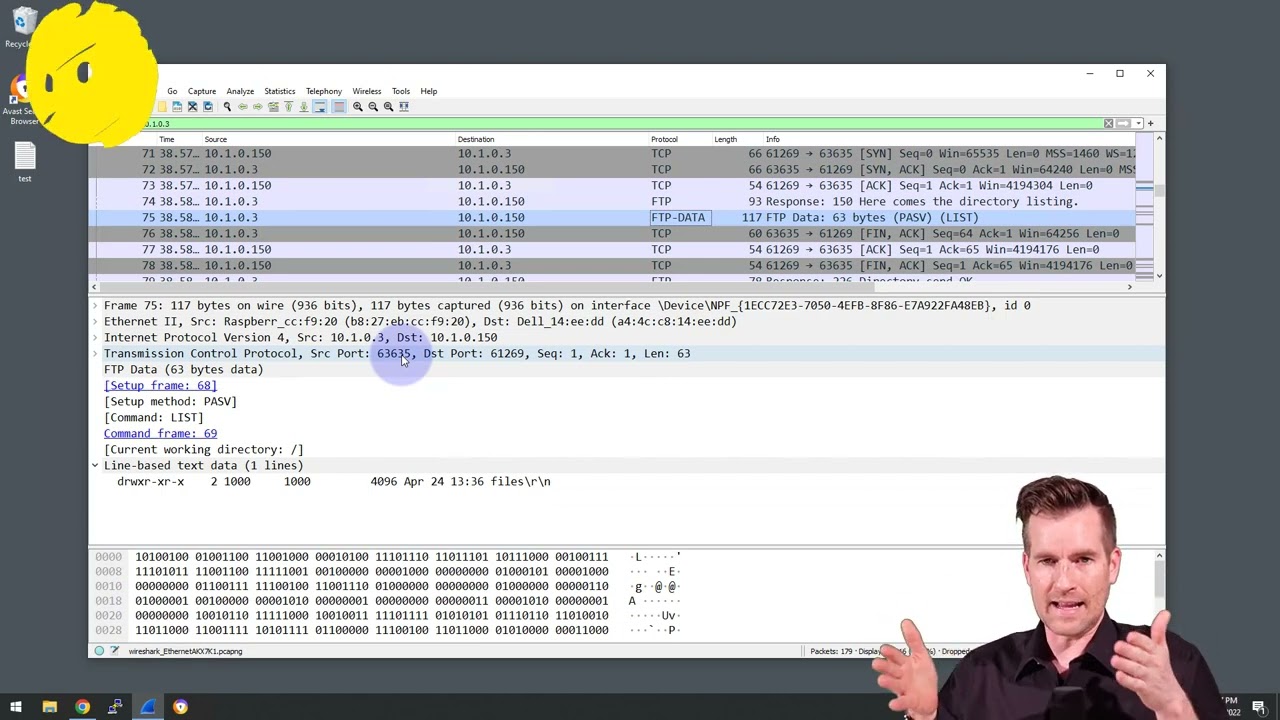This screenshot has height=720, width=1280.
Task: Toggle auto-scroll during live capture
Action: [x=320, y=107]
